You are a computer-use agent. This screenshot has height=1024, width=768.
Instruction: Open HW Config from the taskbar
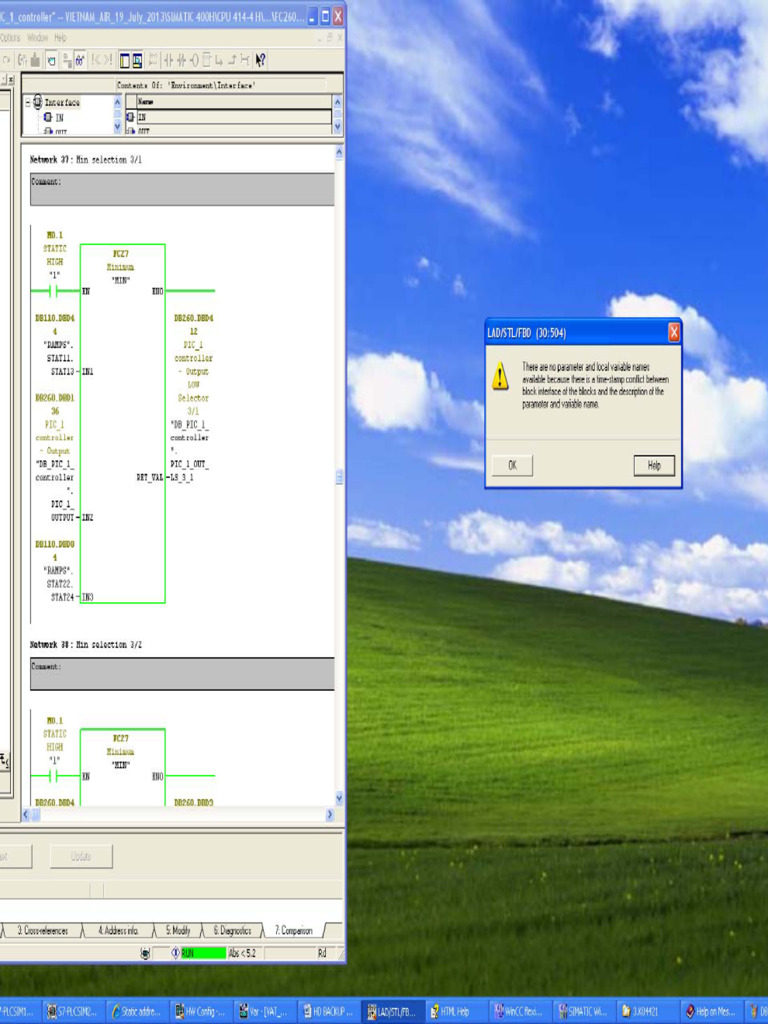[200, 1012]
